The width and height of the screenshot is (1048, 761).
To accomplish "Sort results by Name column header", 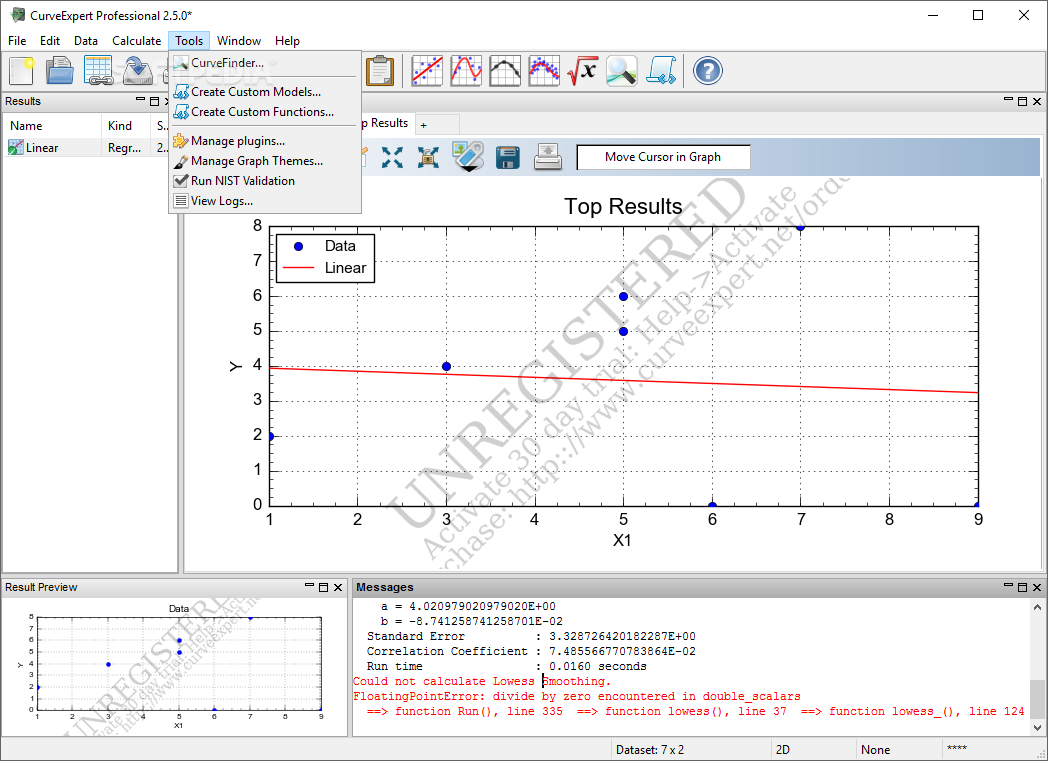I will [x=52, y=126].
